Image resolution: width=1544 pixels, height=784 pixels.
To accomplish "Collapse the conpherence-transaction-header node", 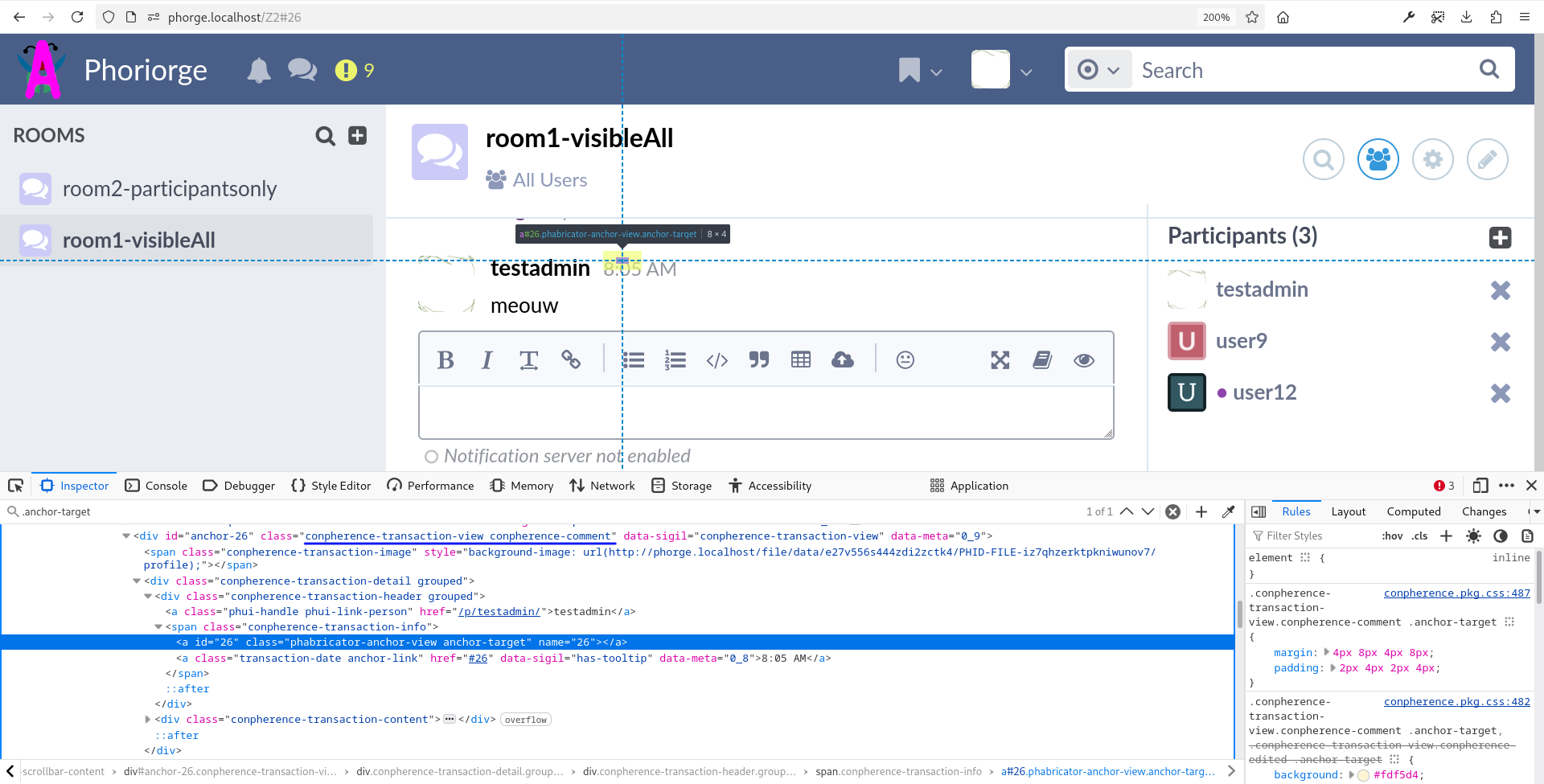I will click(x=147, y=596).
